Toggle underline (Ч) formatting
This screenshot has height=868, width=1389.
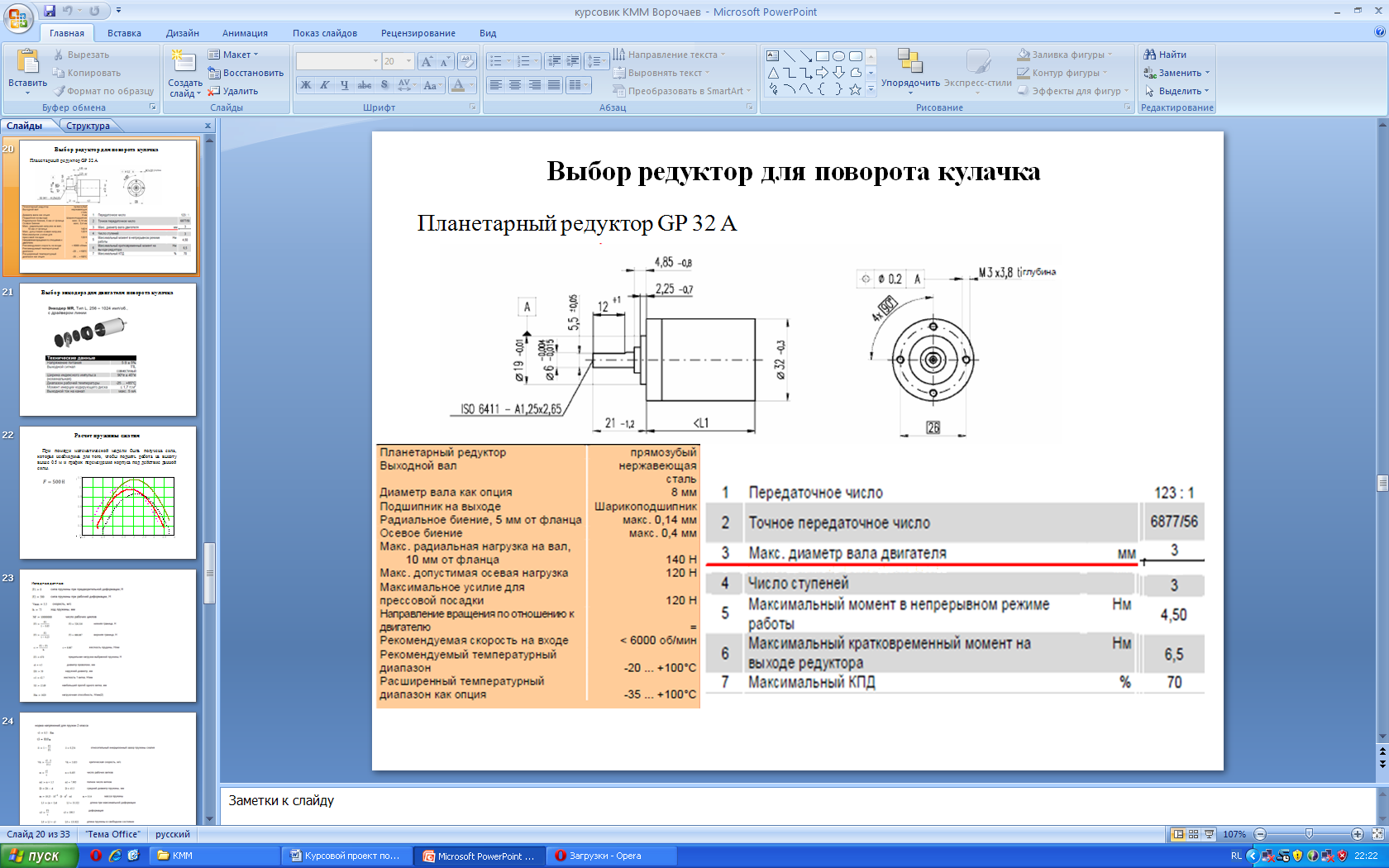click(345, 85)
